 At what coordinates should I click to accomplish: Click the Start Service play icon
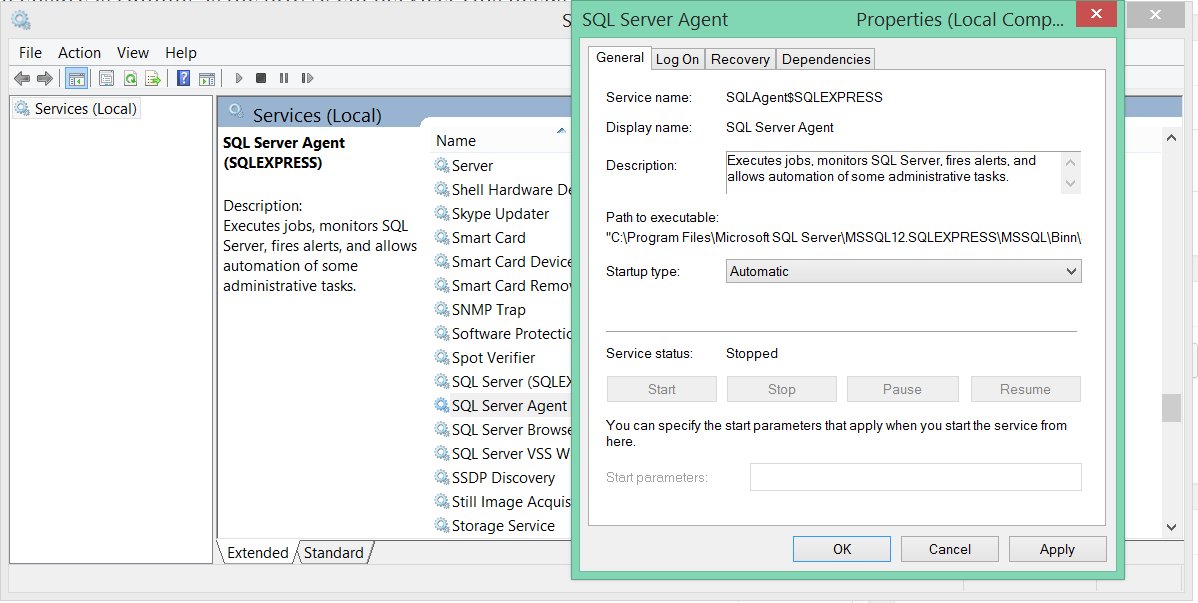click(239, 78)
